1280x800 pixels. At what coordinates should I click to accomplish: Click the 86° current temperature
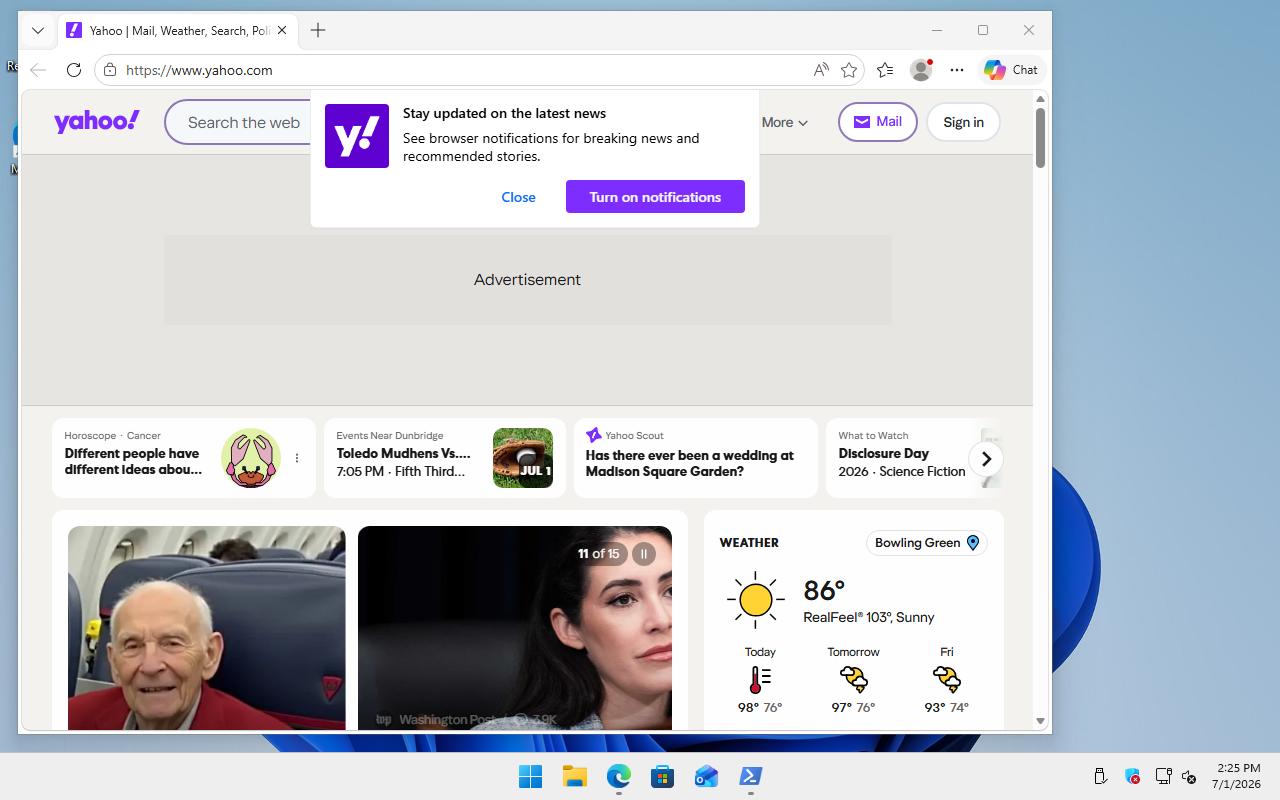[x=824, y=590]
